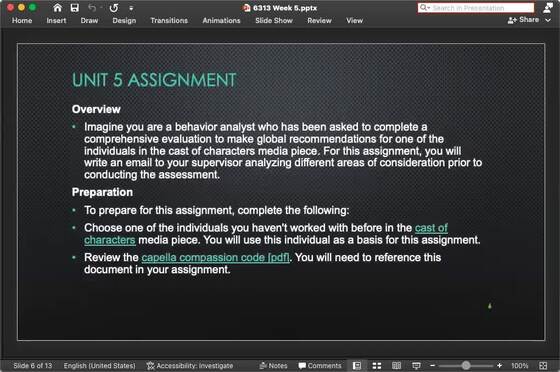
Task: Open the View tab
Action: click(354, 21)
